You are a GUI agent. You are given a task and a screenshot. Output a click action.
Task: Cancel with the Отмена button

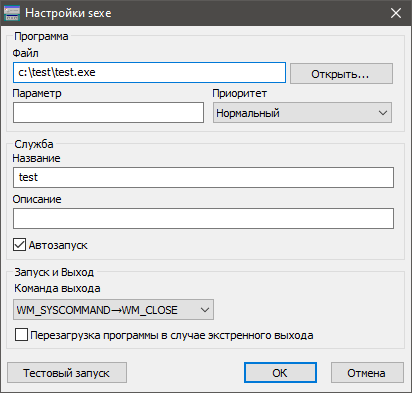click(x=367, y=373)
